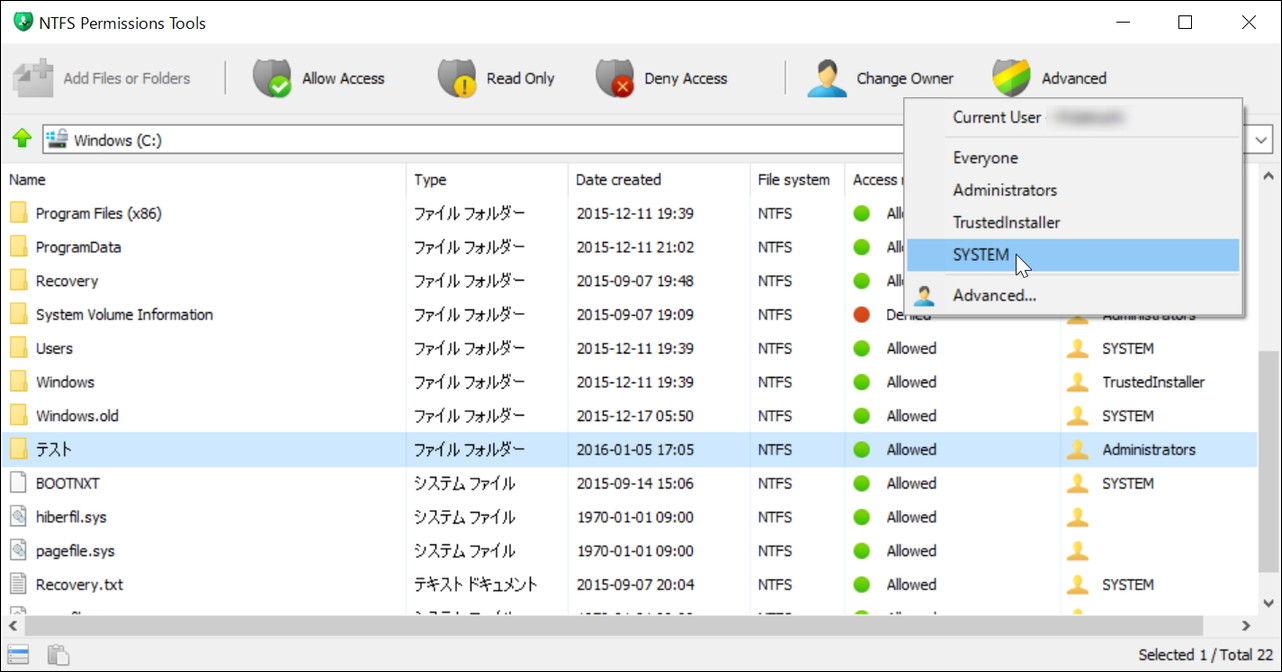
Task: Click horizontal scrollbar right arrow
Action: [1245, 626]
